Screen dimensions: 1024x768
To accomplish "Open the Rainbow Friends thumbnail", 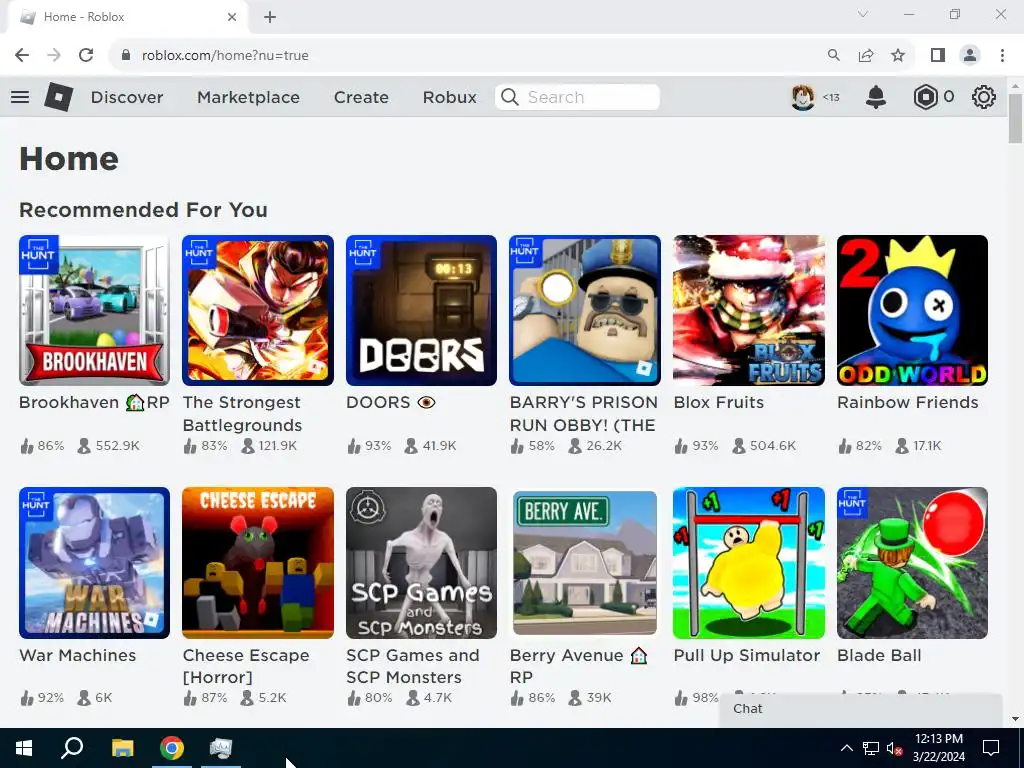I will pos(912,310).
